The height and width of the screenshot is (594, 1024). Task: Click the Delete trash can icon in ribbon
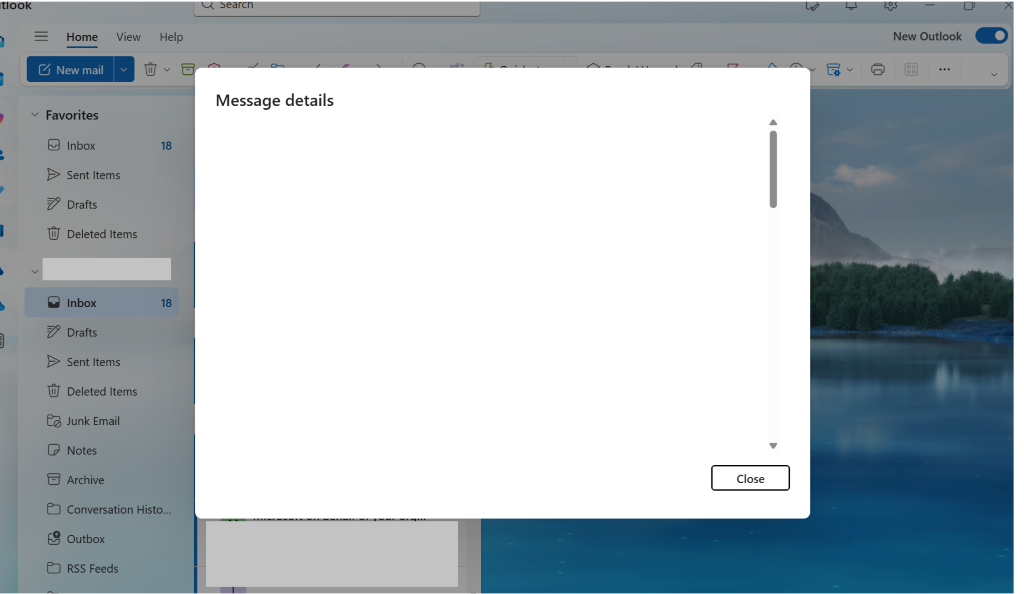tap(150, 69)
